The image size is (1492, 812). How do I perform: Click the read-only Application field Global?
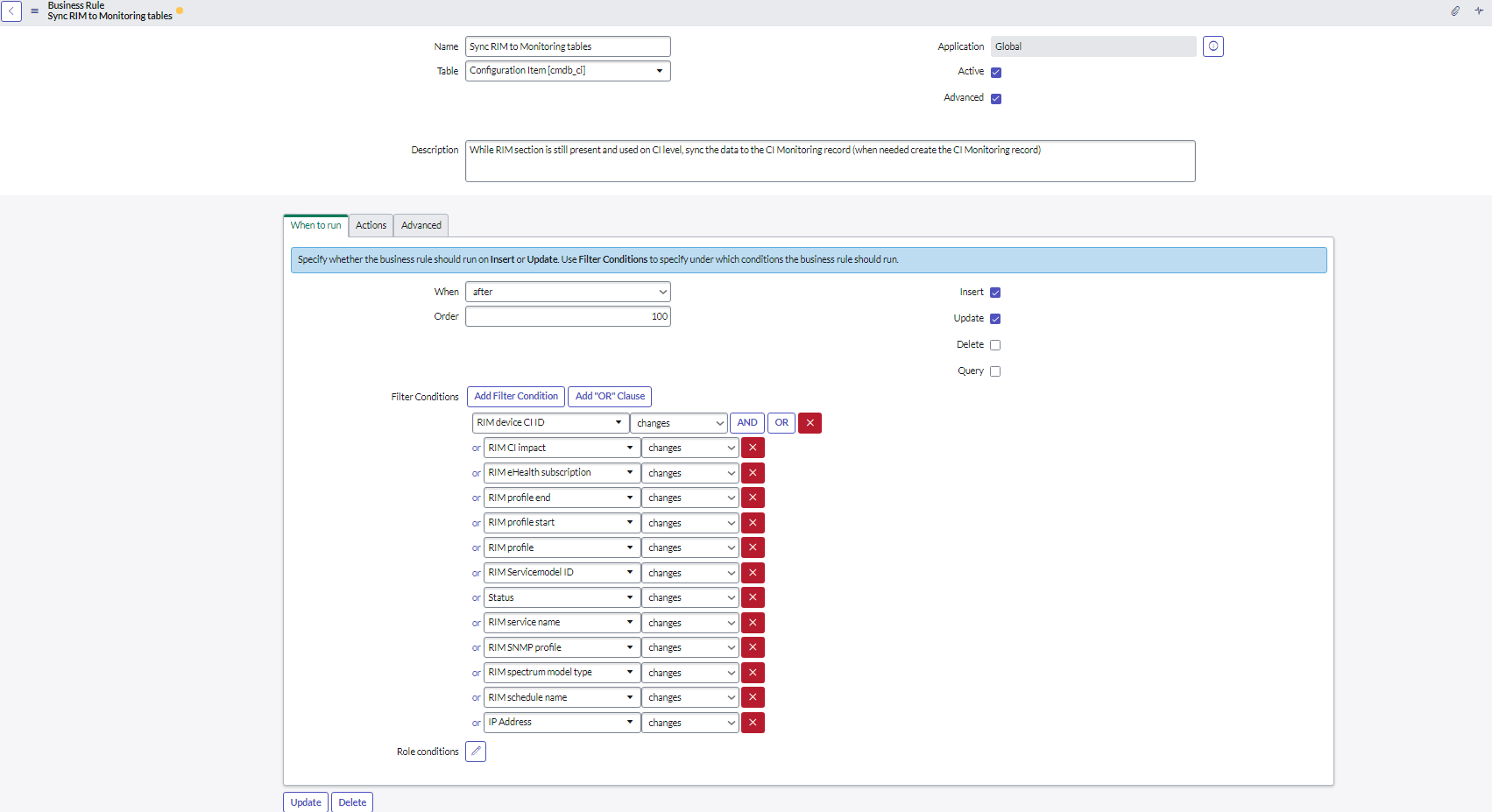click(x=1093, y=46)
